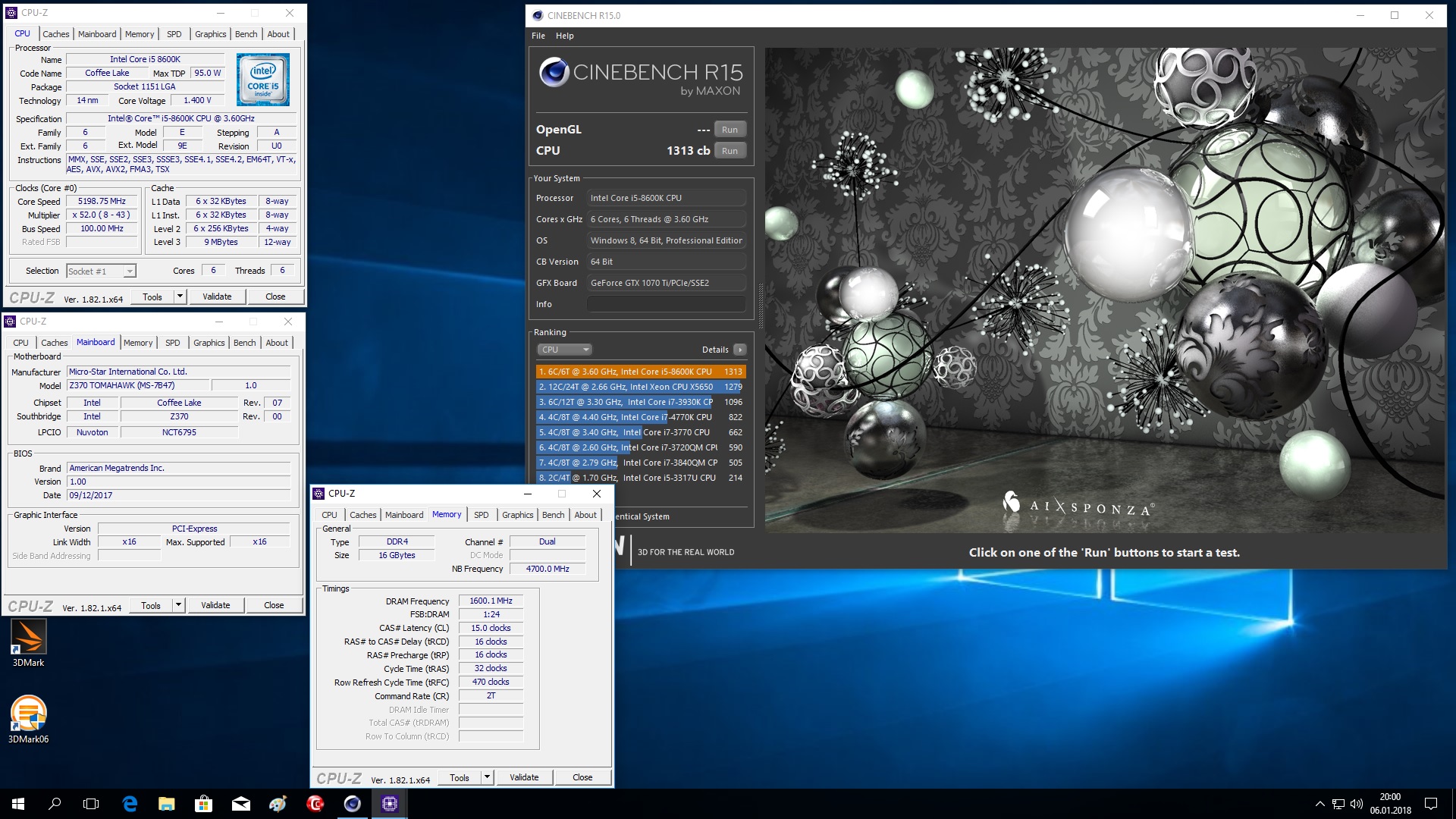Click Close button in Mainboard CPU-Z window
Screen dimensions: 1456x819
click(x=274, y=605)
